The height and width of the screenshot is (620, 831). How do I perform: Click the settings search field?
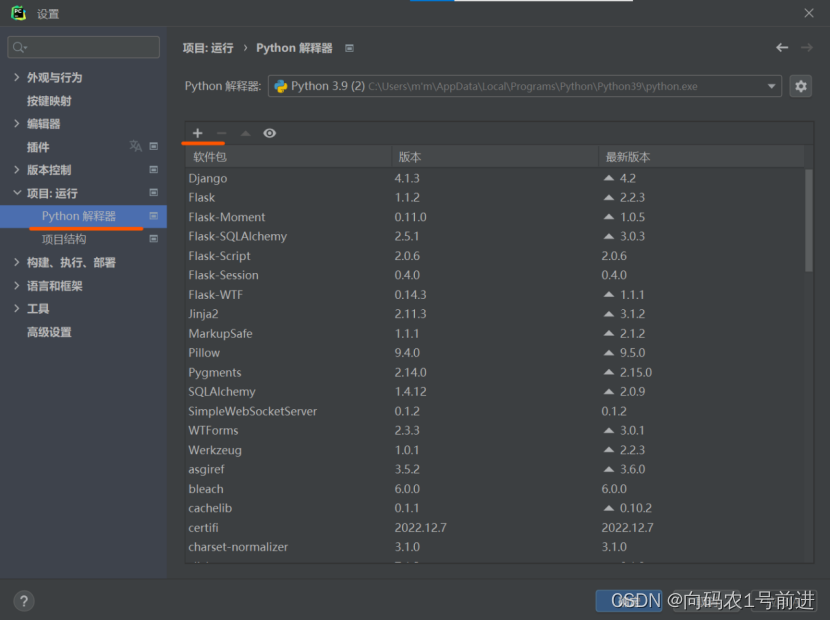84,47
